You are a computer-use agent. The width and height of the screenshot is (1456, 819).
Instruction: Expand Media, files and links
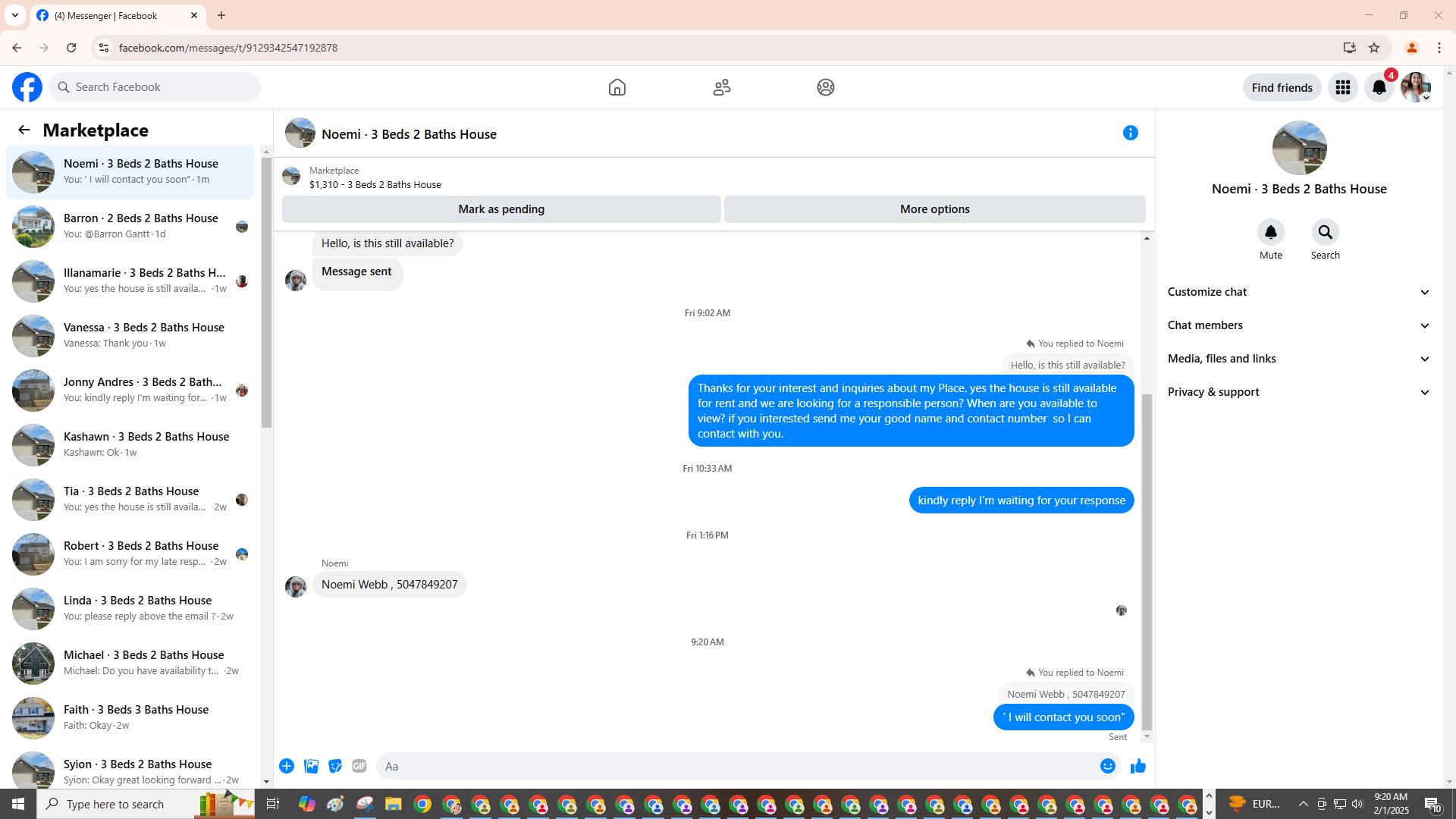[1298, 359]
